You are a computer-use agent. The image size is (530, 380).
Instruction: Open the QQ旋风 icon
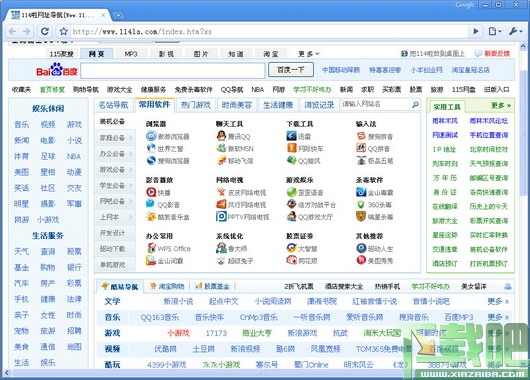click(x=291, y=160)
